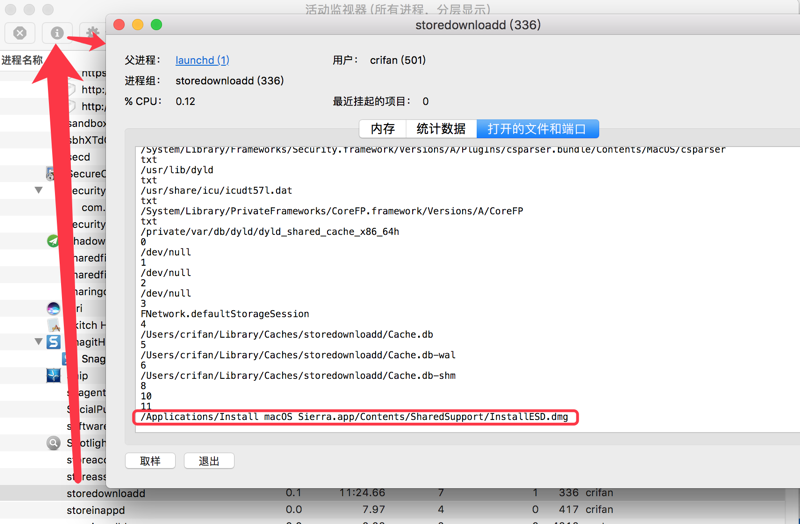Click the 退出 button
The width and height of the screenshot is (800, 524).
coord(209,461)
